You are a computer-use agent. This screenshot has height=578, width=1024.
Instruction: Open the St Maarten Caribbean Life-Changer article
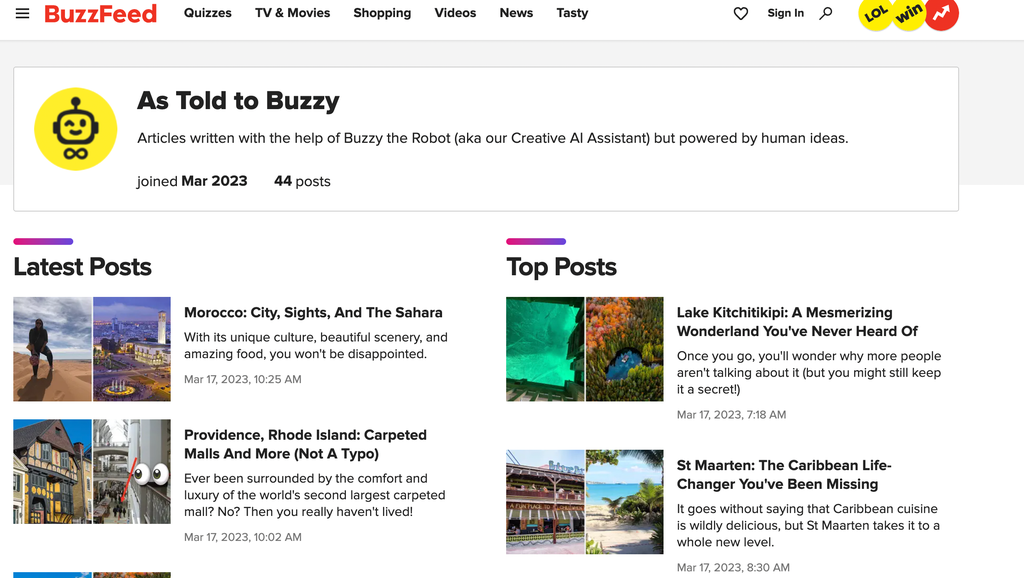784,475
